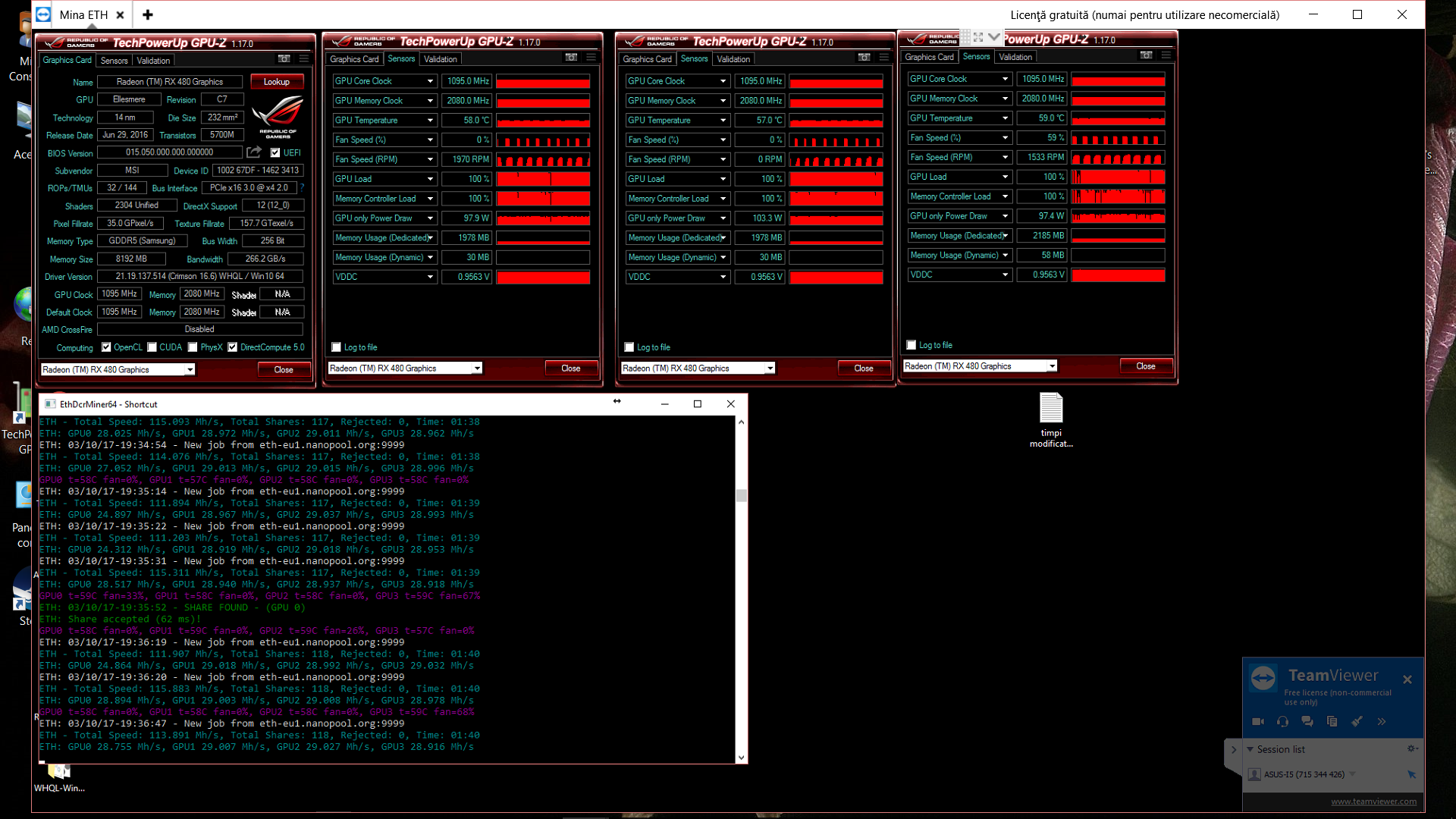Open Session list gear settings
This screenshot has height=819, width=1456.
pos(1412,748)
